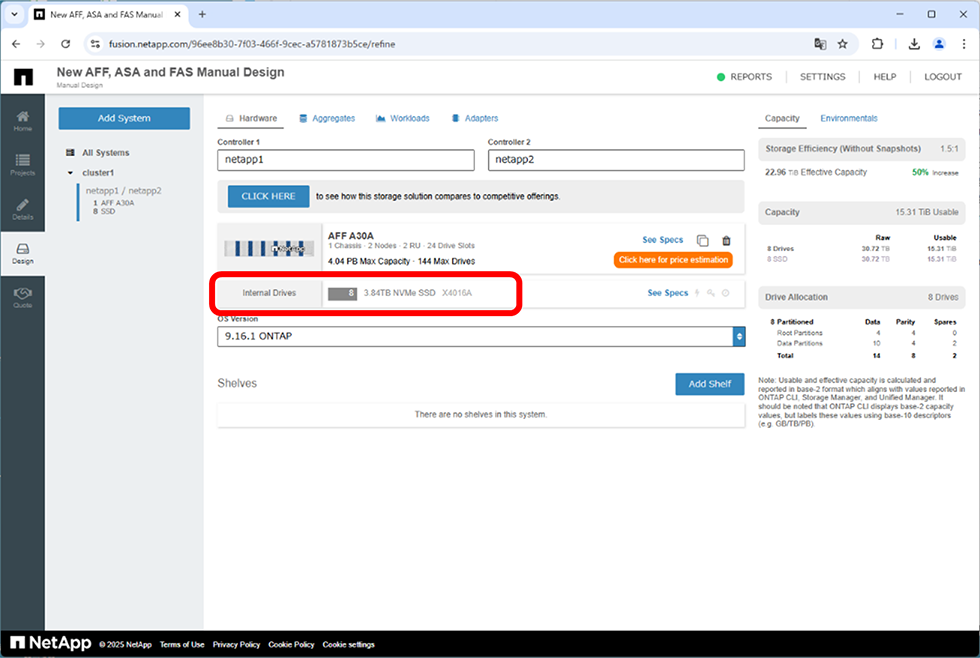The width and height of the screenshot is (980, 658).
Task: Focus the Controller 1 name field
Action: click(346, 160)
